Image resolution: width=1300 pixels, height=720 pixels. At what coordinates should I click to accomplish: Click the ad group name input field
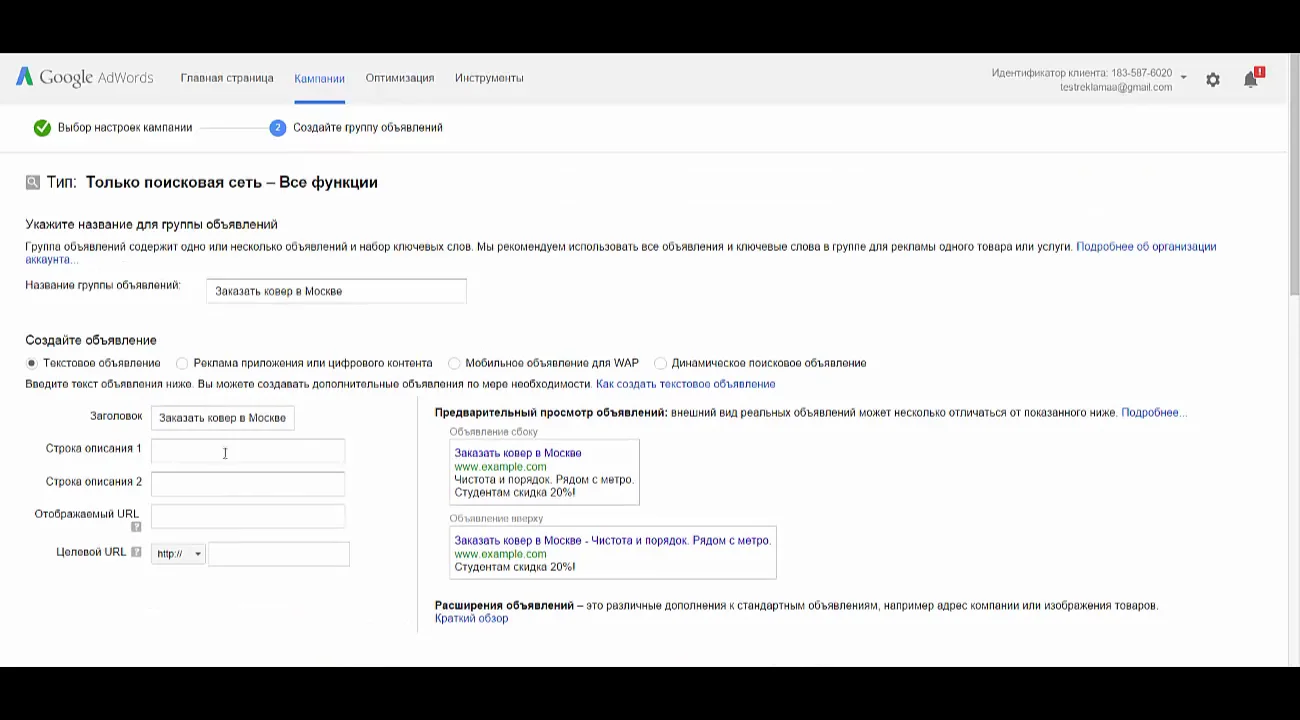click(336, 291)
